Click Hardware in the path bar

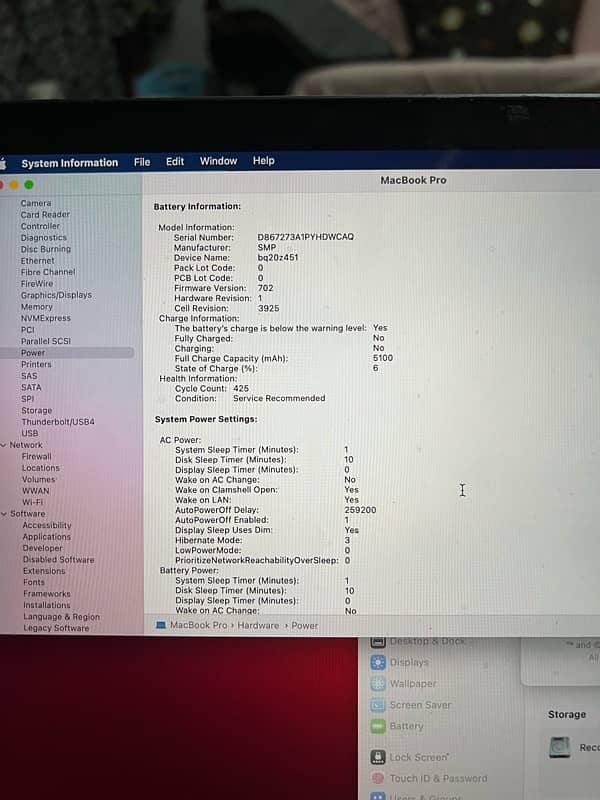[258, 626]
